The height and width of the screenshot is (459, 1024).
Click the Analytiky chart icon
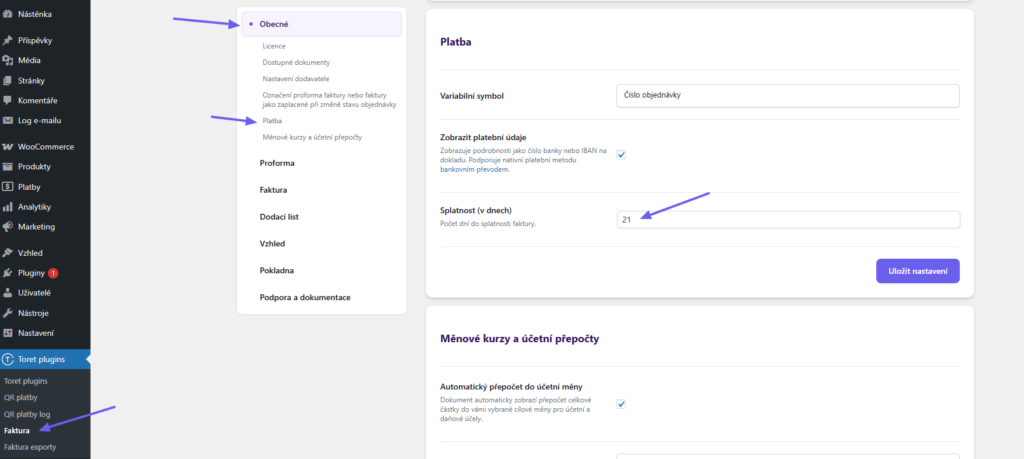(x=8, y=207)
